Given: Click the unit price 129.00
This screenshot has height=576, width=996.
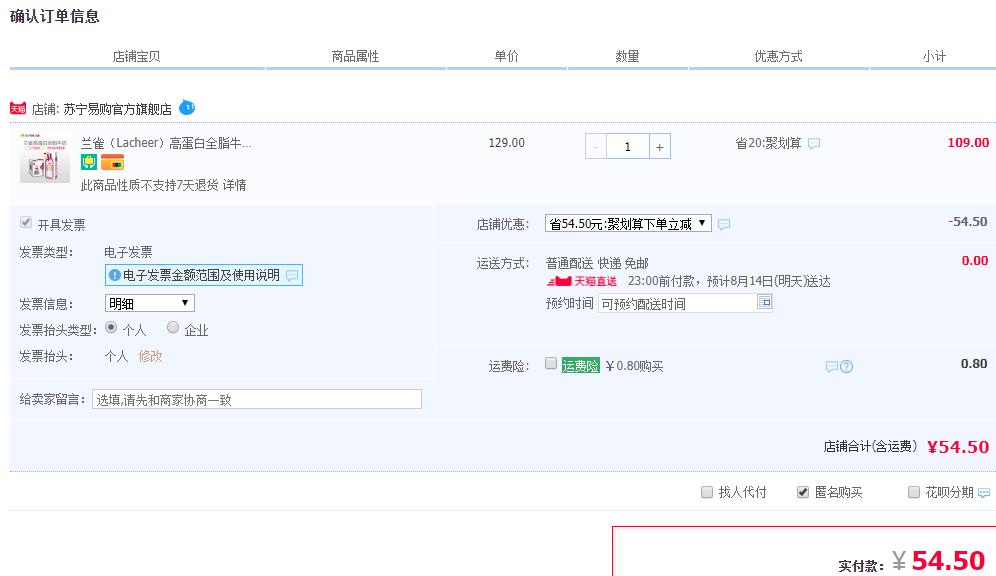Looking at the screenshot, I should click(506, 143).
